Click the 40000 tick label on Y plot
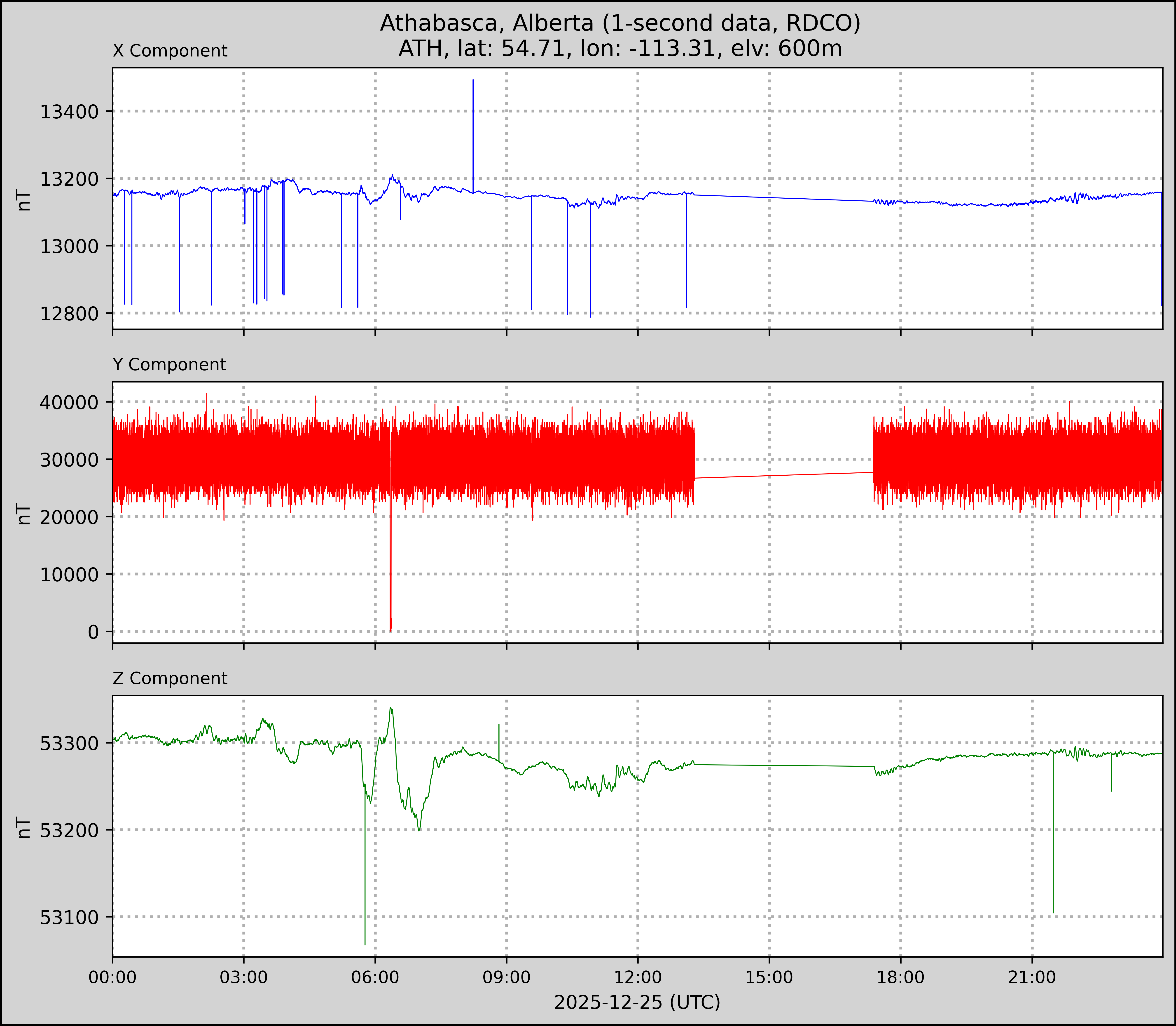 [69, 402]
